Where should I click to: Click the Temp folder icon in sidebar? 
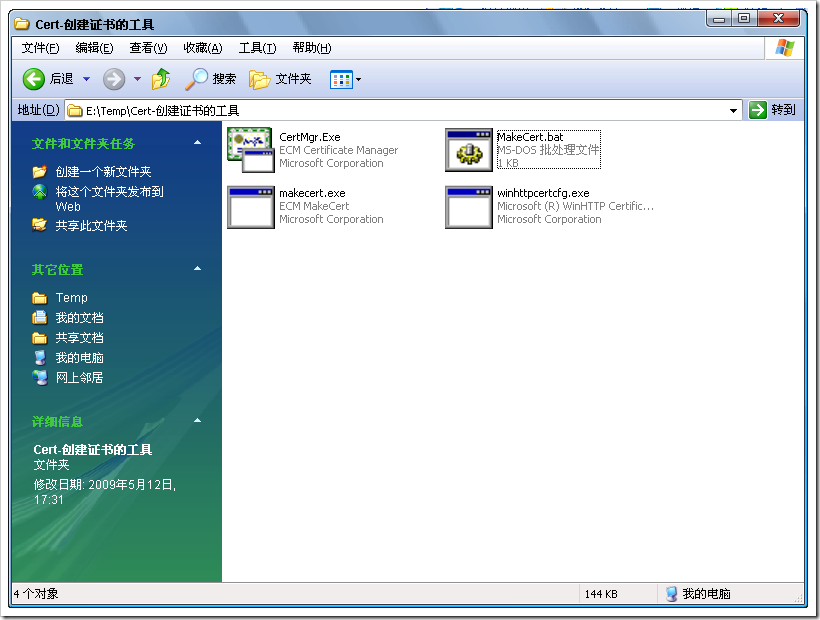[x=40, y=298]
